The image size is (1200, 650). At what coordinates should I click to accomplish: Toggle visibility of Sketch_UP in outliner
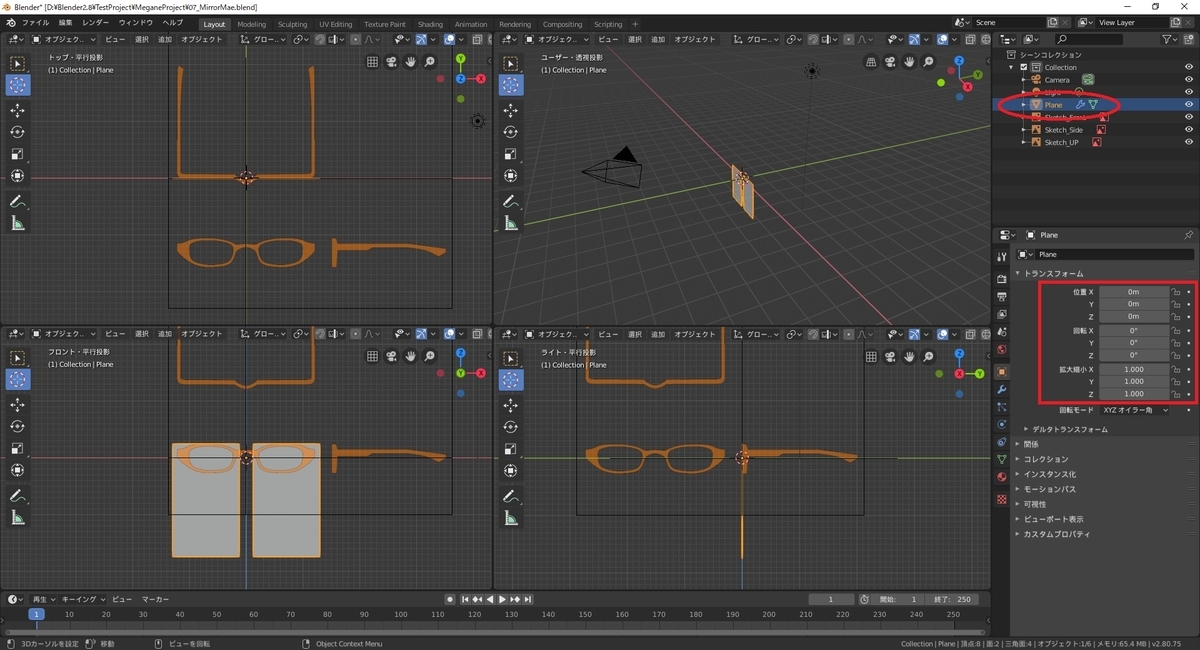coord(1189,142)
